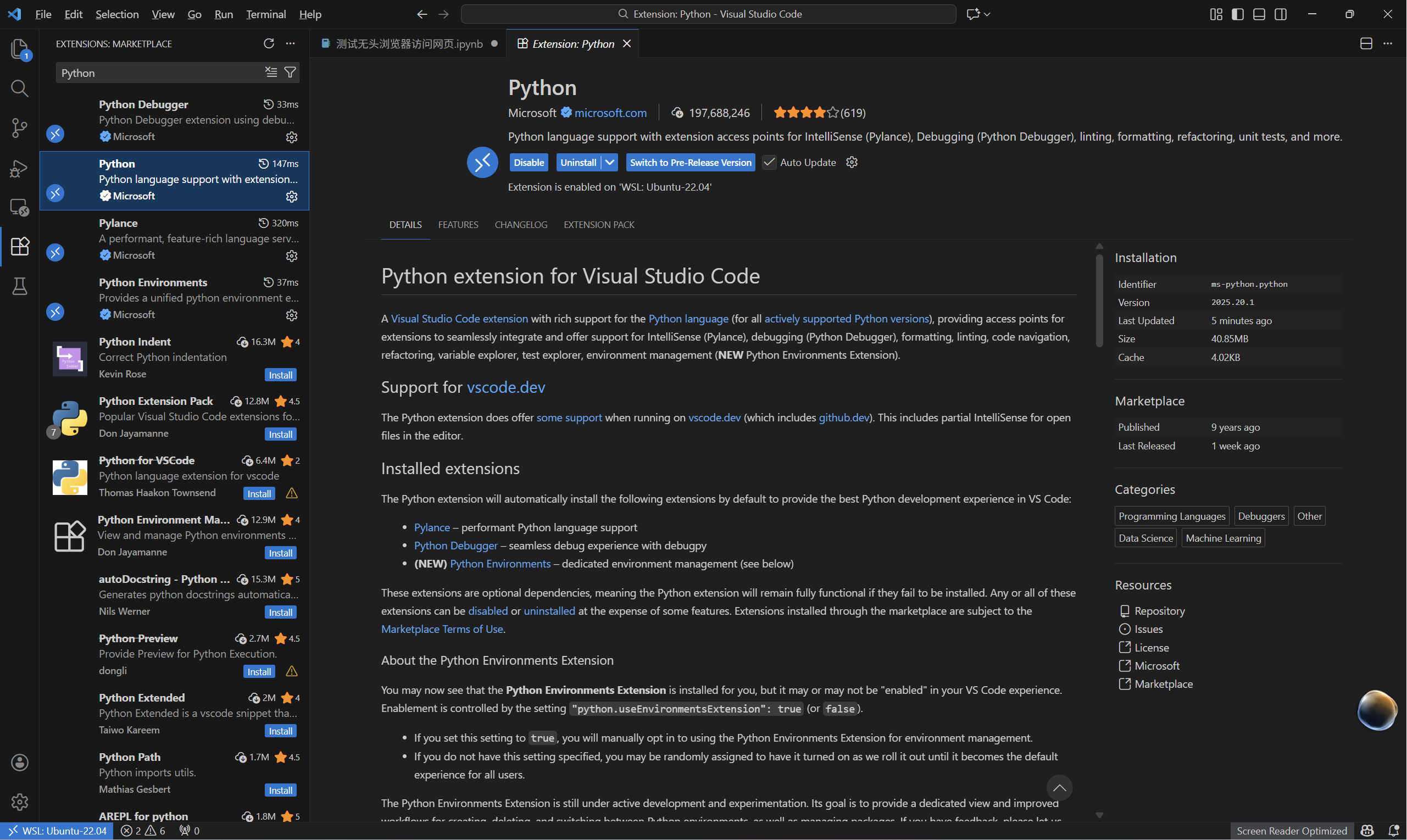Open the Testing flask view
1407x840 pixels.
click(19, 286)
